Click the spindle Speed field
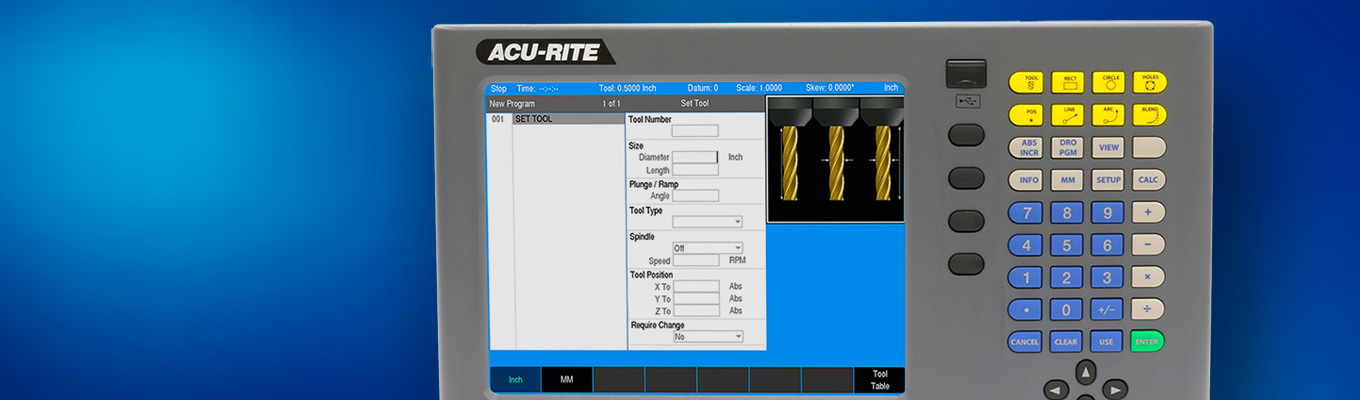1360x400 pixels. tap(695, 260)
